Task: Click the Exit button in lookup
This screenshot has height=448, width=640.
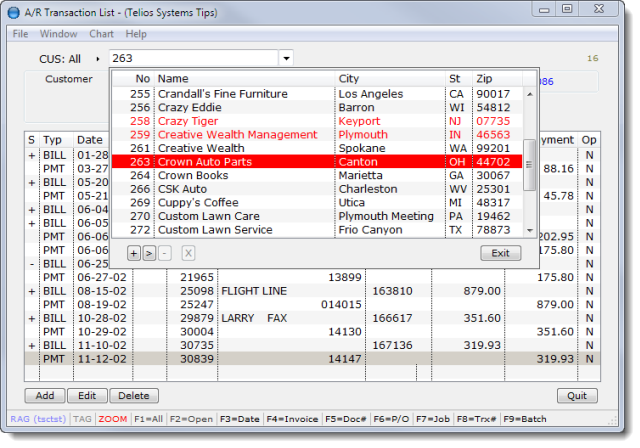Action: (500, 253)
